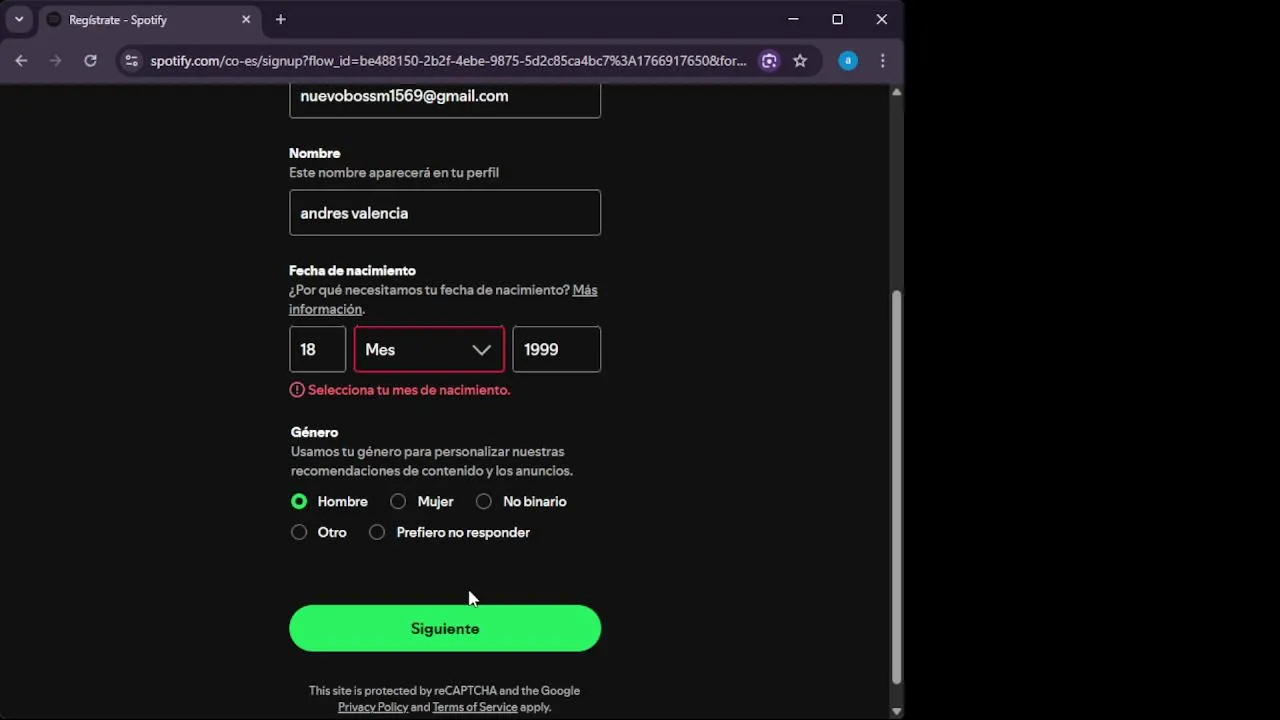Click the Género heading

[x=314, y=433]
